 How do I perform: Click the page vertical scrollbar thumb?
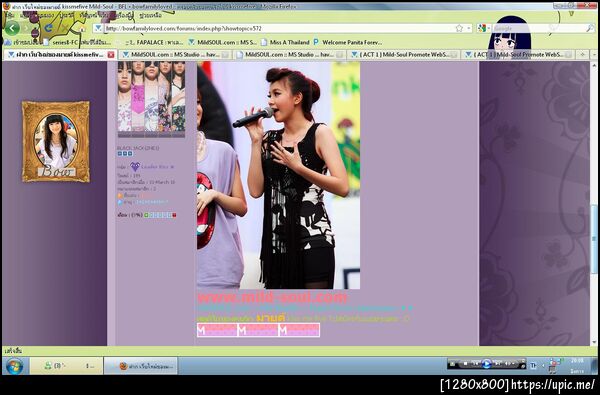[x=594, y=239]
